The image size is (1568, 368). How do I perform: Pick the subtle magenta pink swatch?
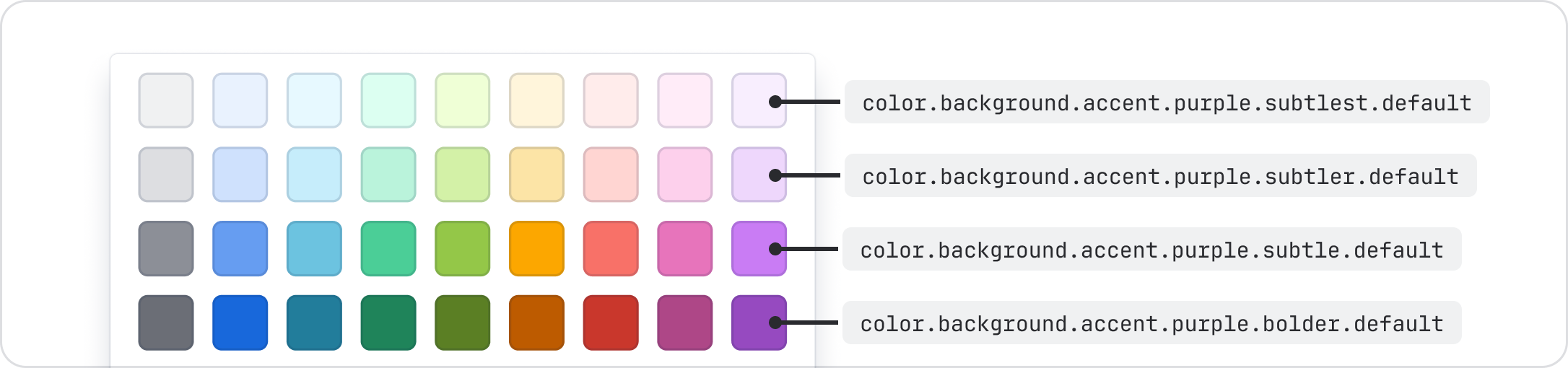coord(684,248)
